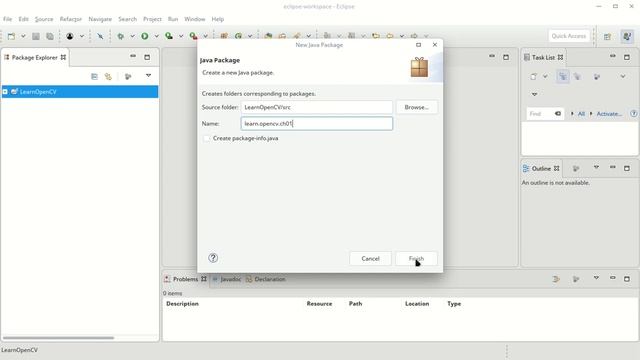This screenshot has width=640, height=360.
Task: Select Categorized presentation in Task List
Action: click(563, 76)
